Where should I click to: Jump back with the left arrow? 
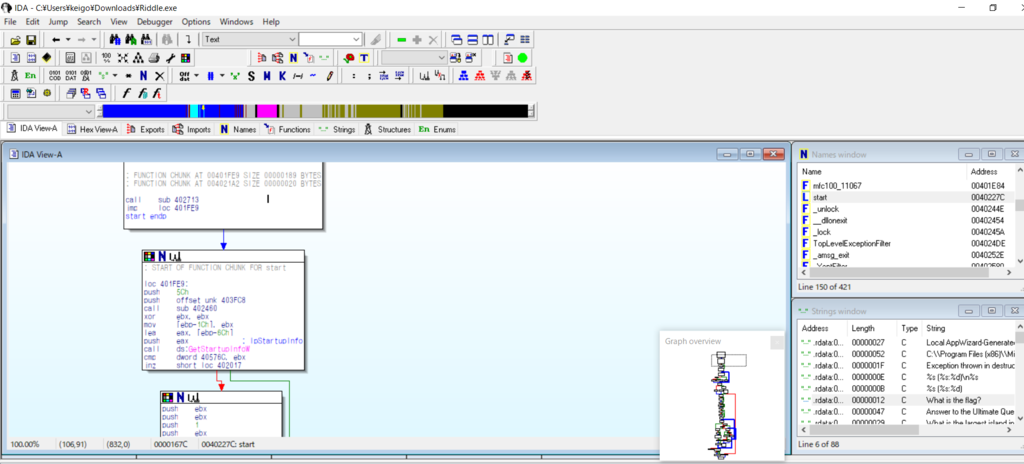pos(56,40)
